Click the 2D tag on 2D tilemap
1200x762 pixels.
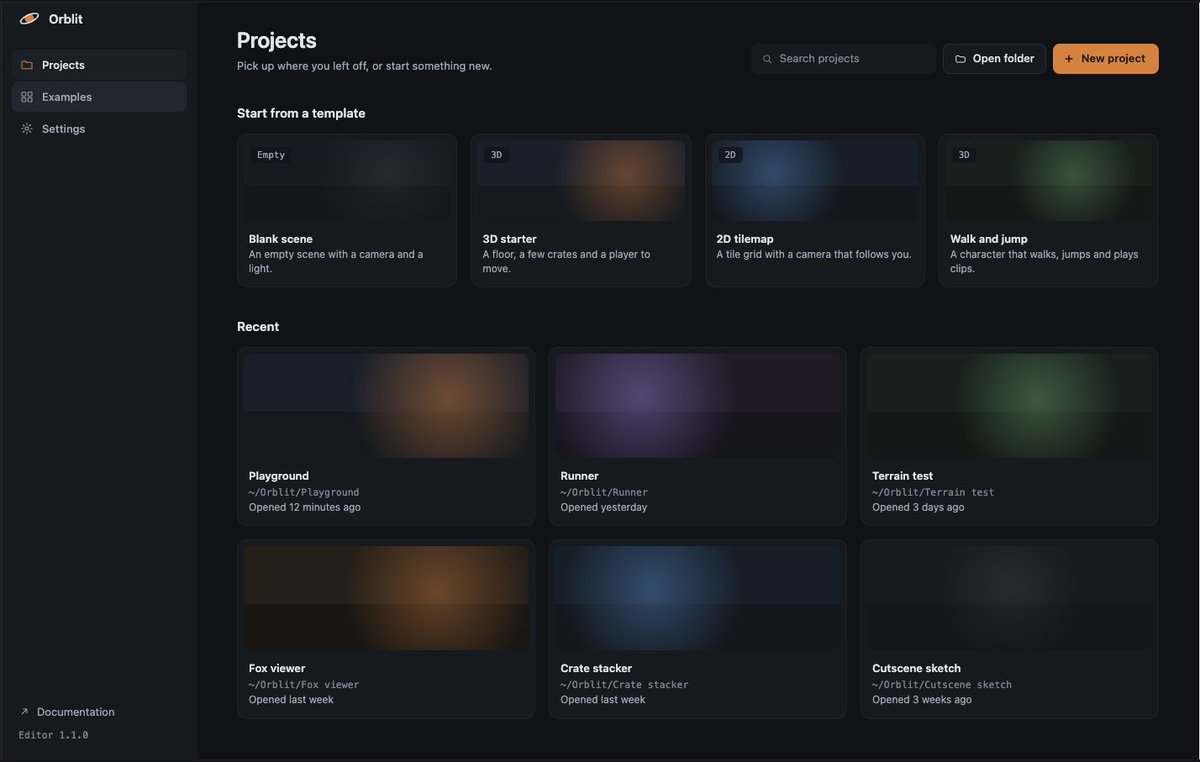pyautogui.click(x=730, y=155)
